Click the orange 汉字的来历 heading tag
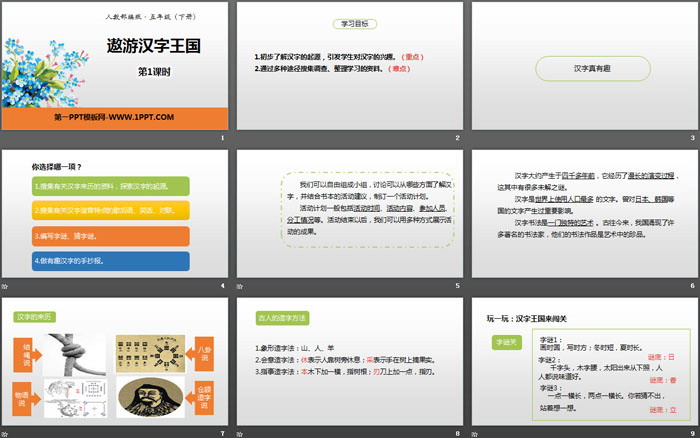The width and height of the screenshot is (700, 438). (32, 318)
